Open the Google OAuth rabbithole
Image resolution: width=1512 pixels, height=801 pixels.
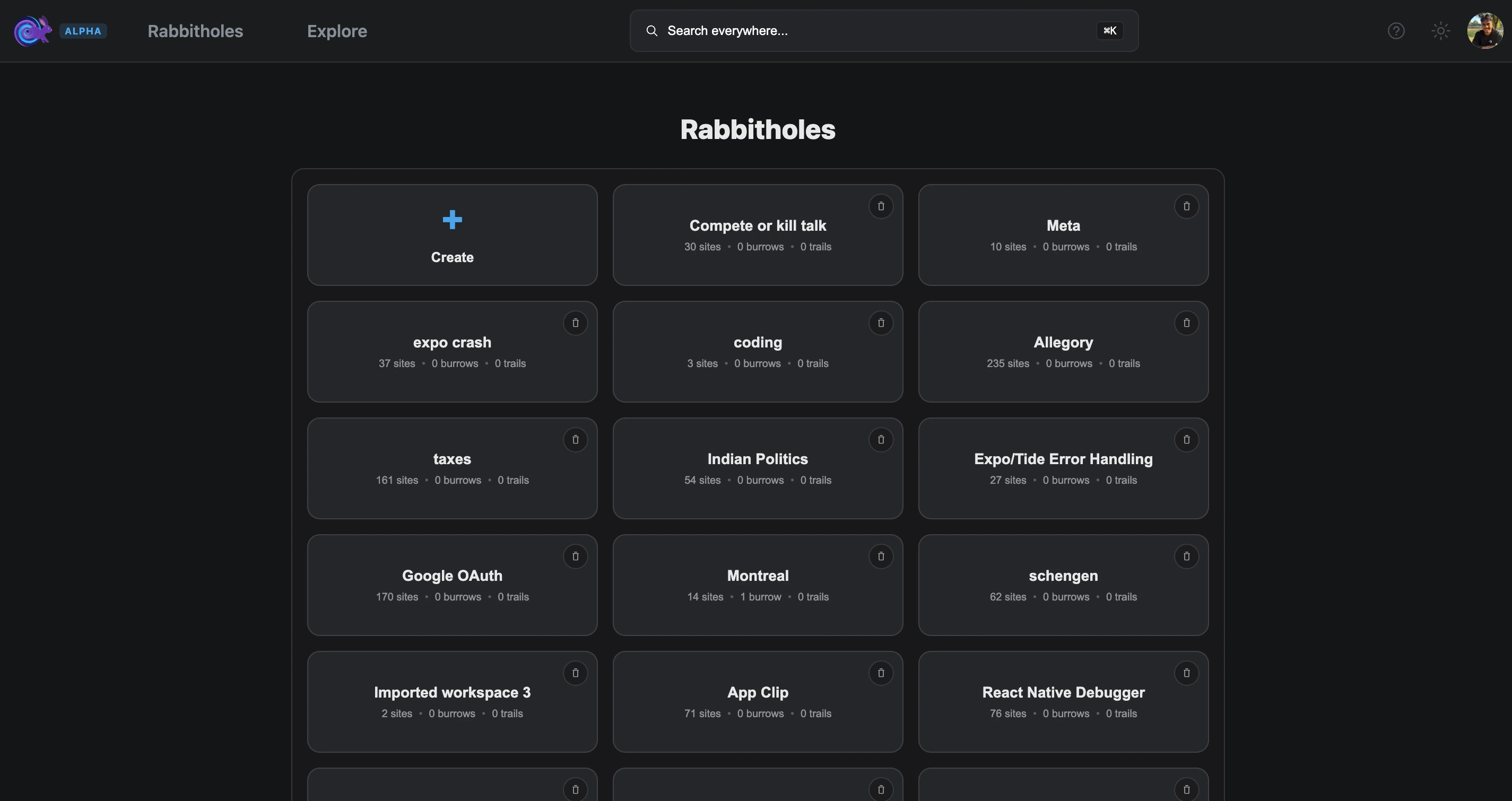(452, 585)
